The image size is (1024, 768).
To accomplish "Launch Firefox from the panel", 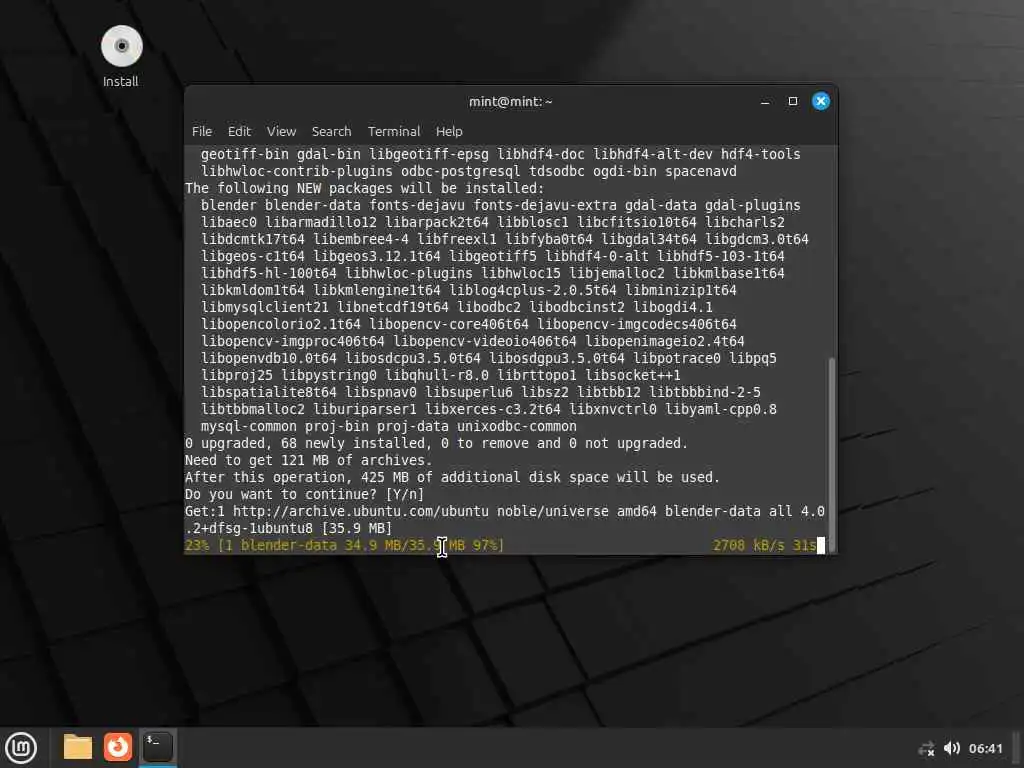I will pyautogui.click(x=118, y=747).
